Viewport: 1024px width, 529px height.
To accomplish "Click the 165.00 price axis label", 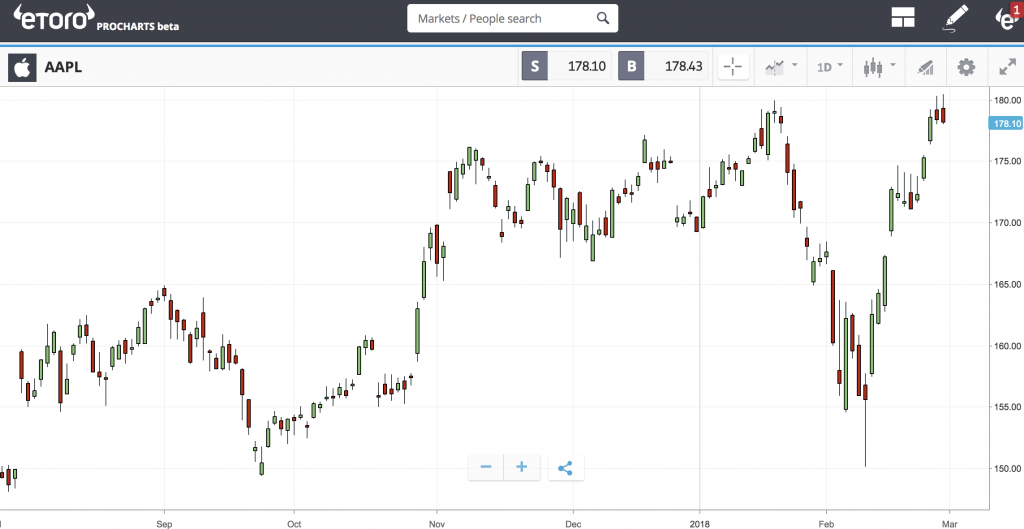I will click(1007, 284).
